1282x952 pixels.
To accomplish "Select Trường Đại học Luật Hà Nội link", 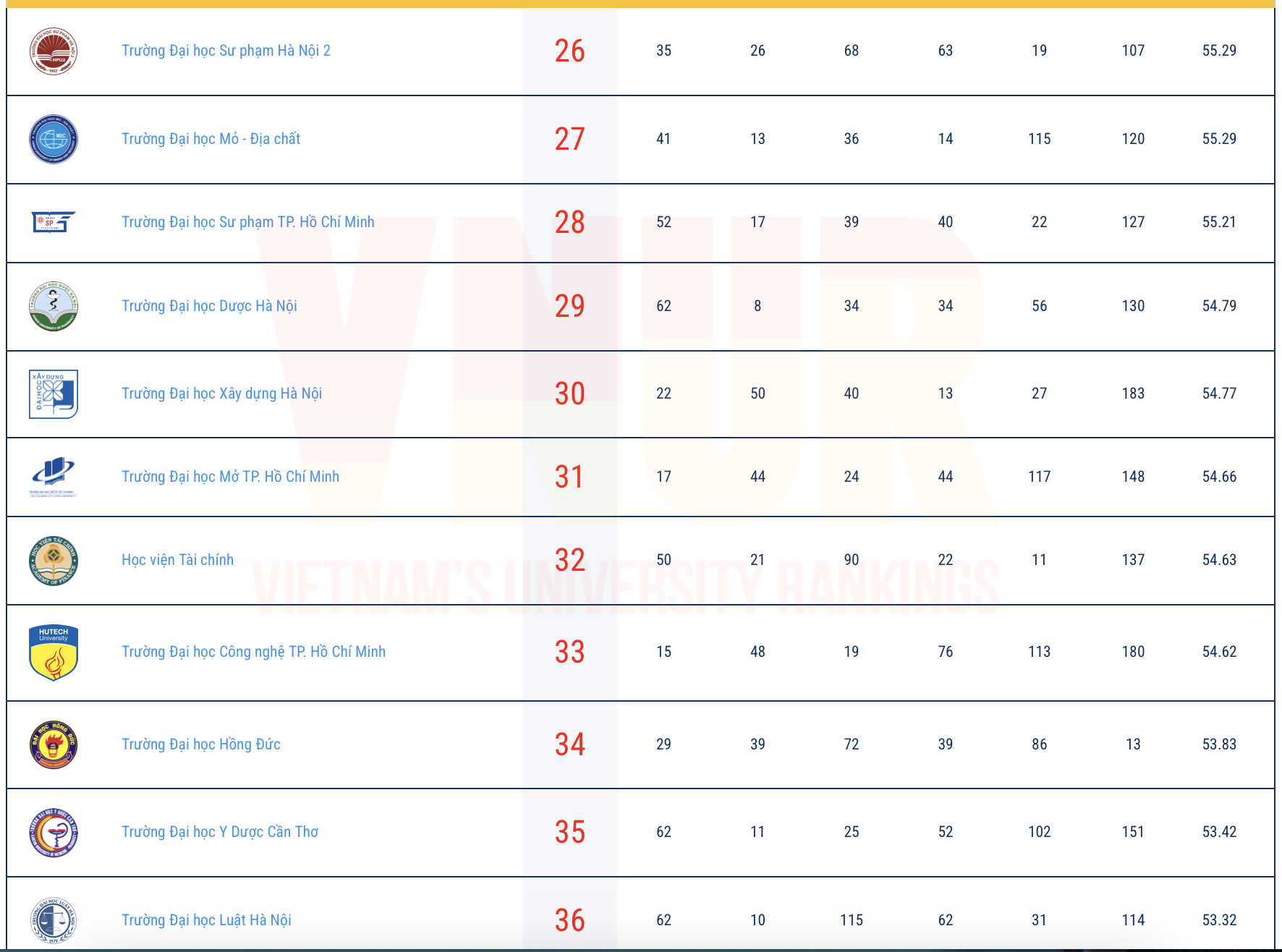I will [x=206, y=920].
